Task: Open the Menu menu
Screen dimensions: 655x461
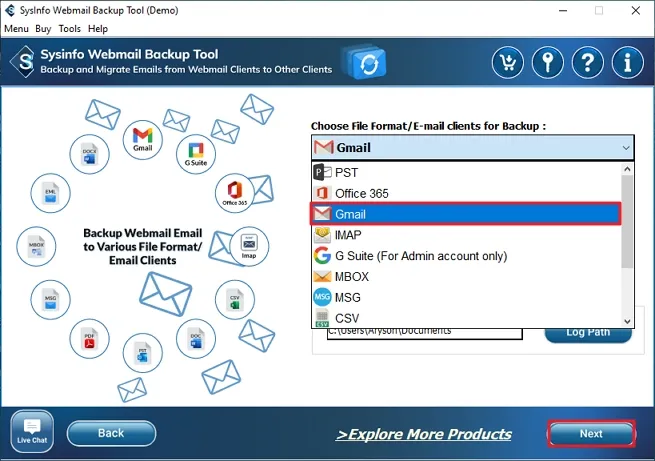Action: pos(16,29)
